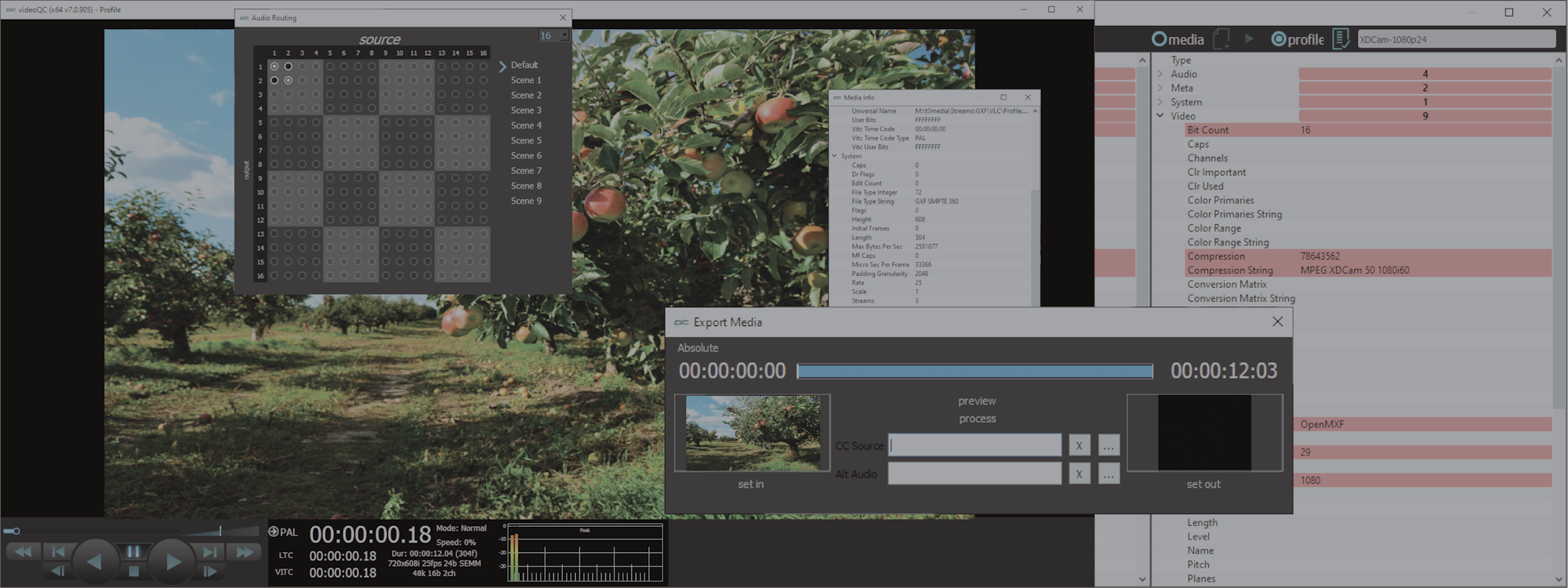Collapse the Video row in the profile tree
1568x588 pixels.
point(1160,116)
